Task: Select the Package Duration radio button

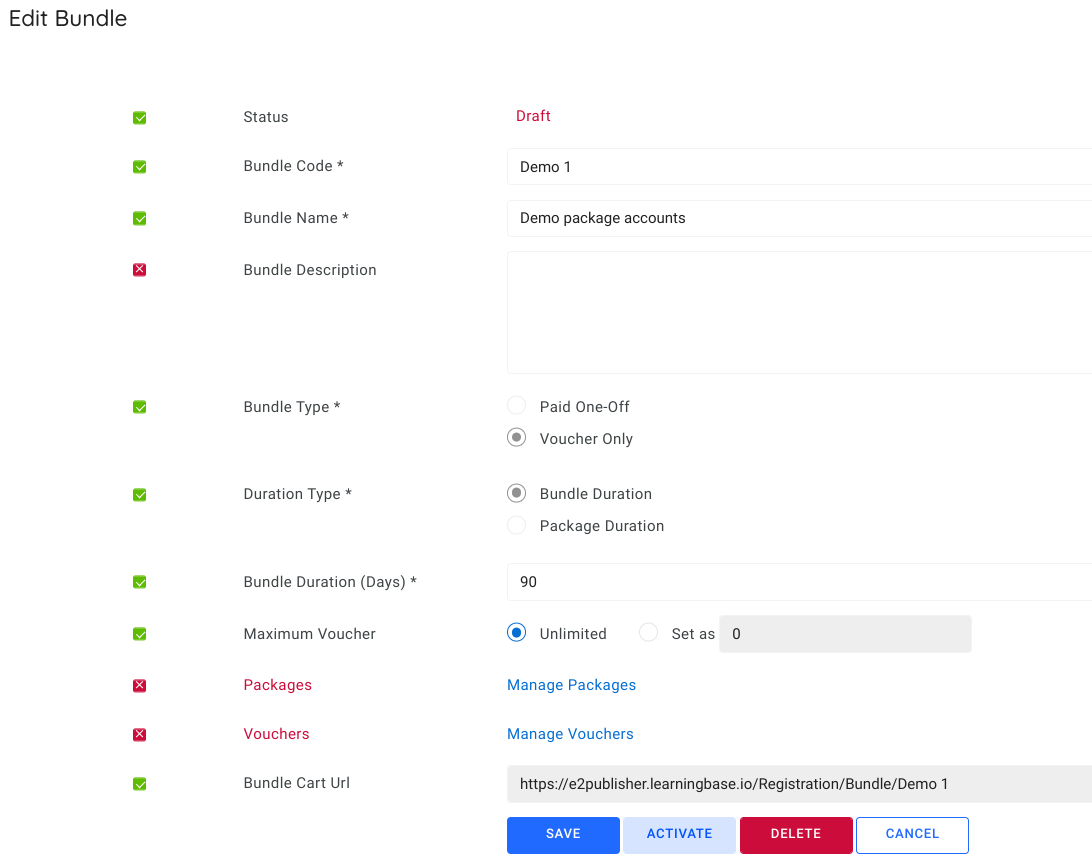Action: coord(516,524)
